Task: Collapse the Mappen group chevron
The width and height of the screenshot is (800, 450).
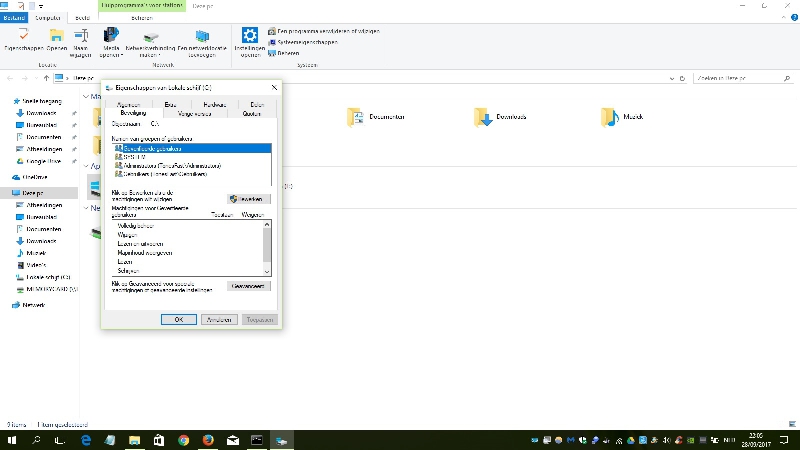Action: (85, 96)
